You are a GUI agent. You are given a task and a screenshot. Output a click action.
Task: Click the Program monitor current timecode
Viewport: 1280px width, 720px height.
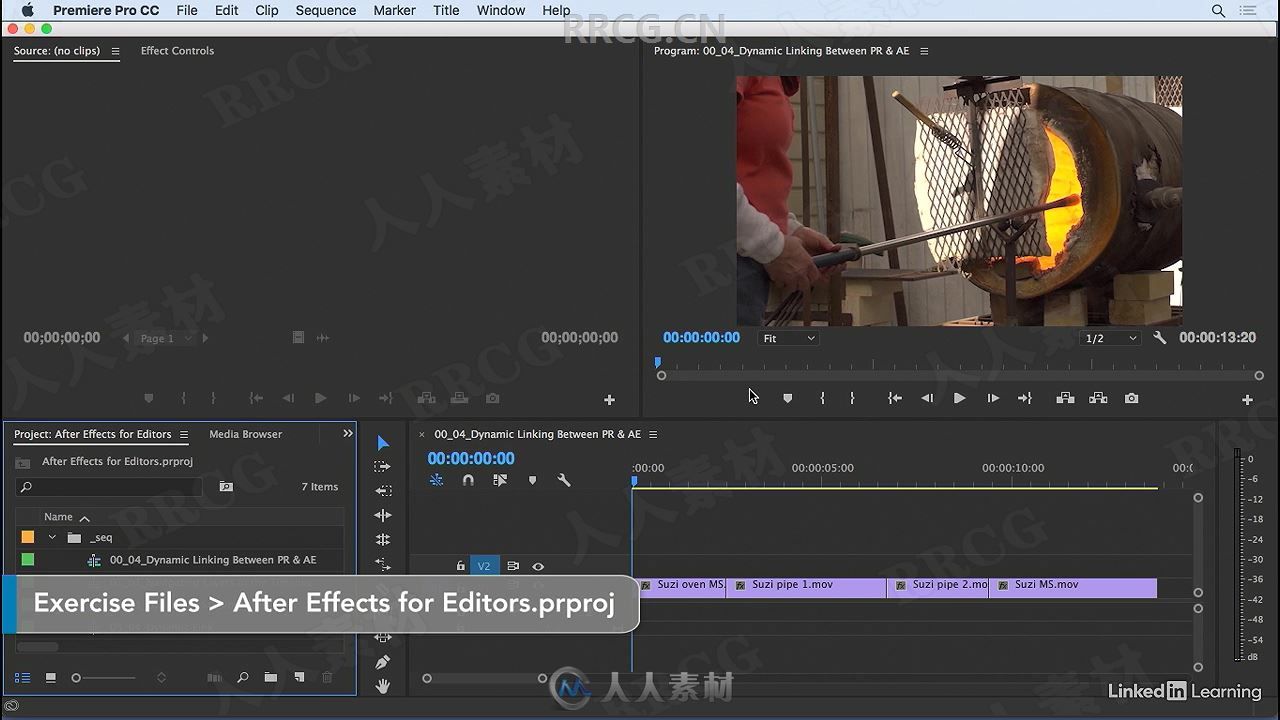point(701,338)
